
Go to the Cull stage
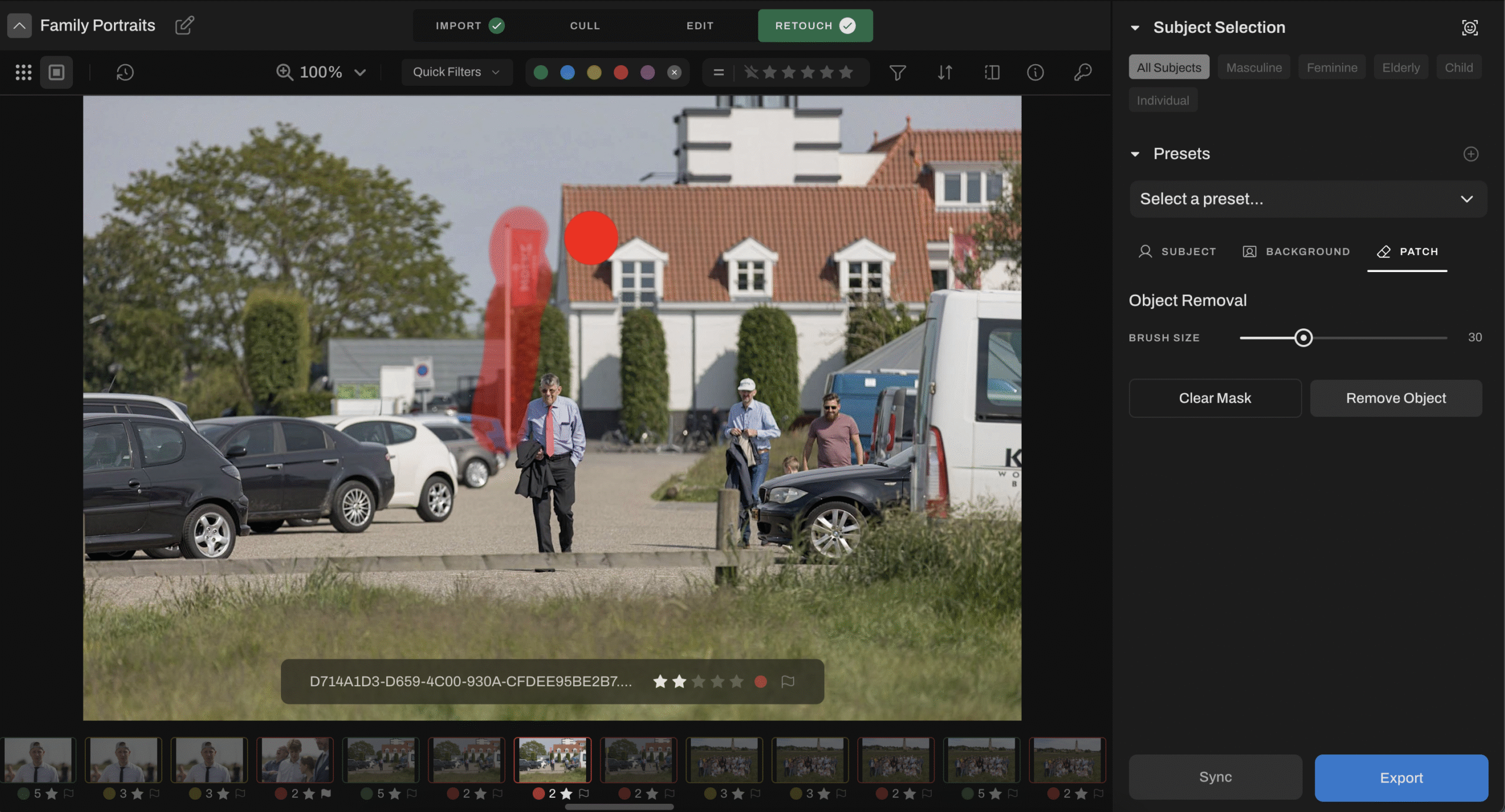(x=584, y=26)
